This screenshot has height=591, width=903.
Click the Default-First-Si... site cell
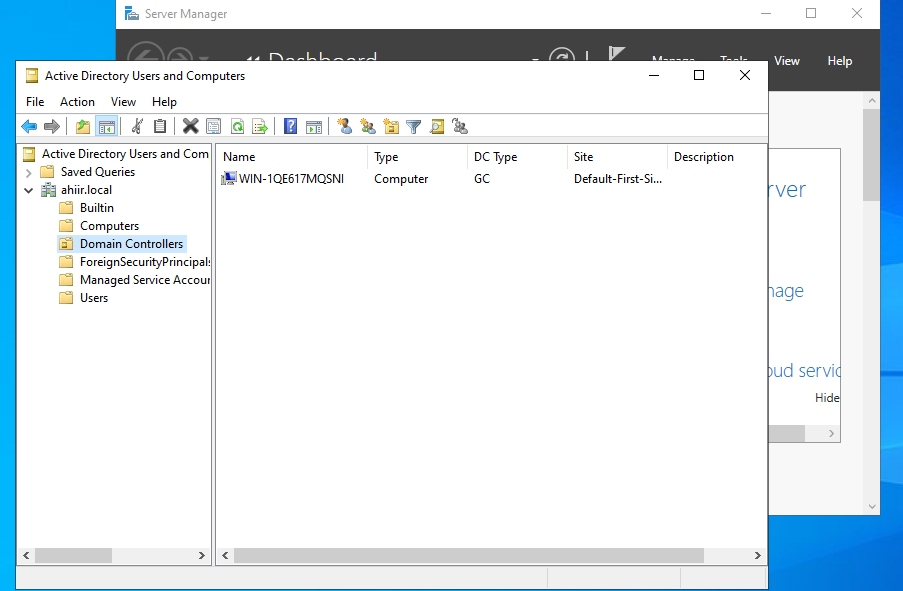click(617, 179)
